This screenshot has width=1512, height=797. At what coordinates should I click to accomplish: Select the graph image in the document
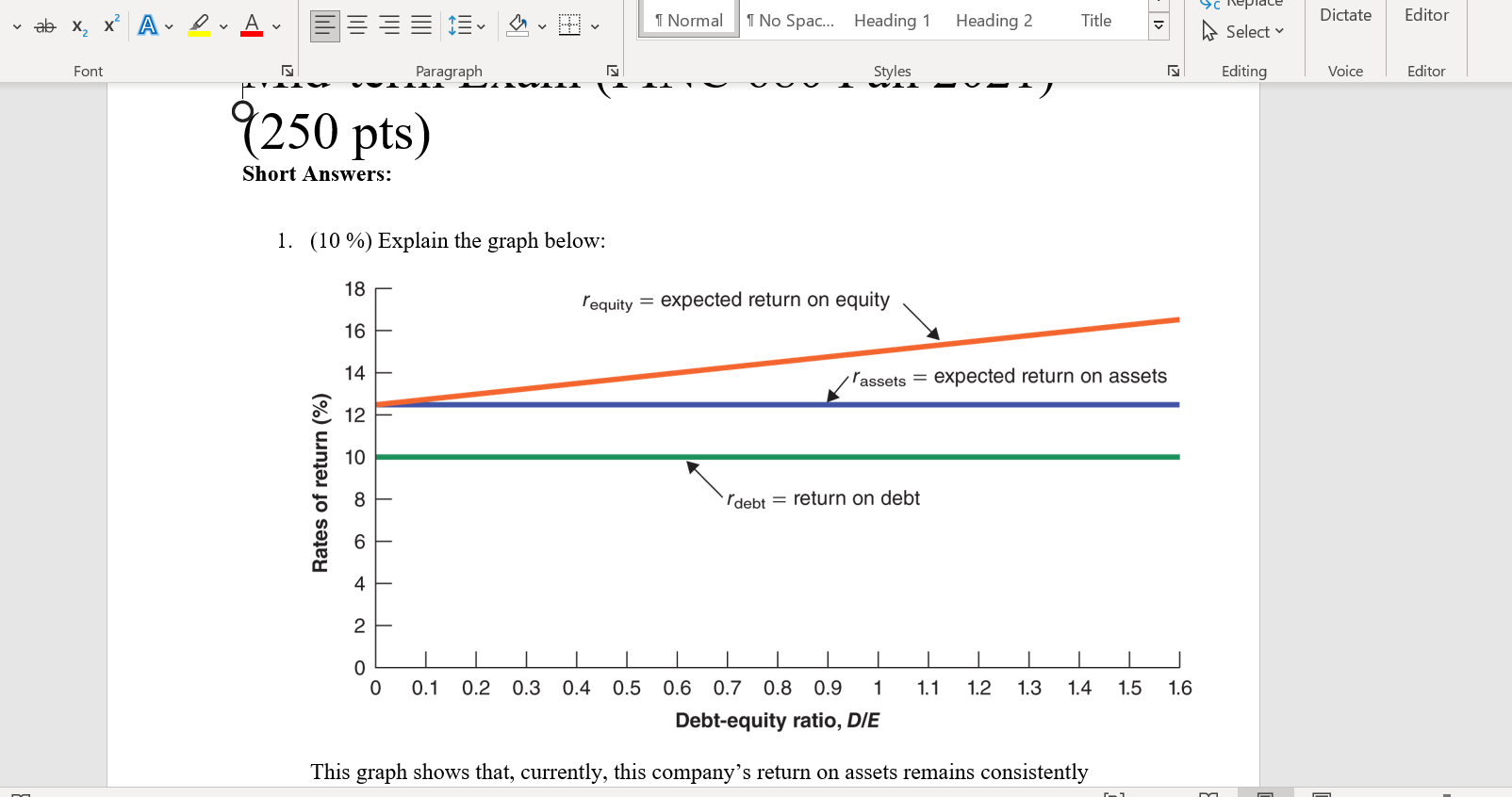[x=750, y=506]
